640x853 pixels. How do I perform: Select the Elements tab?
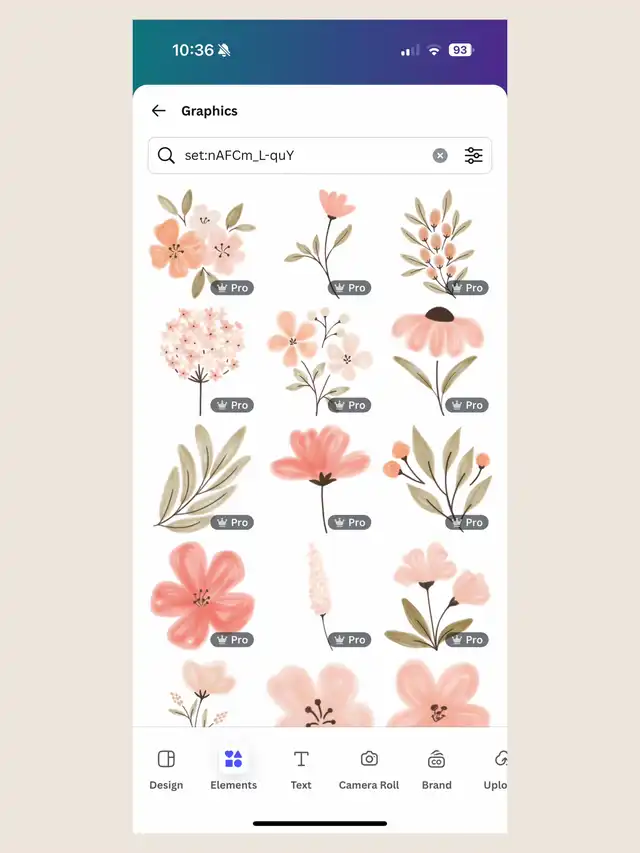coord(233,770)
